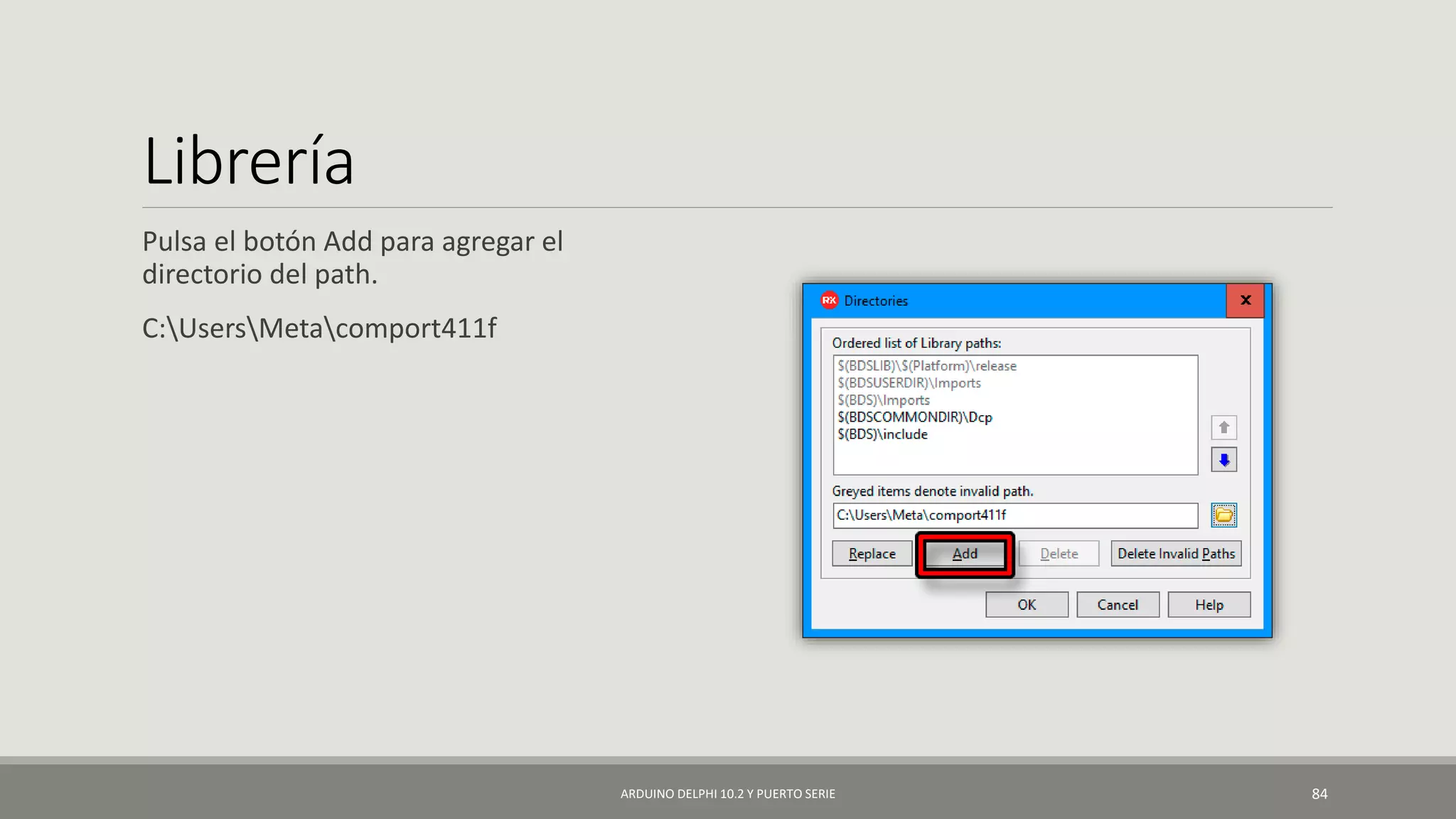Select the $(BDS)\Imports entry

pos(884,400)
